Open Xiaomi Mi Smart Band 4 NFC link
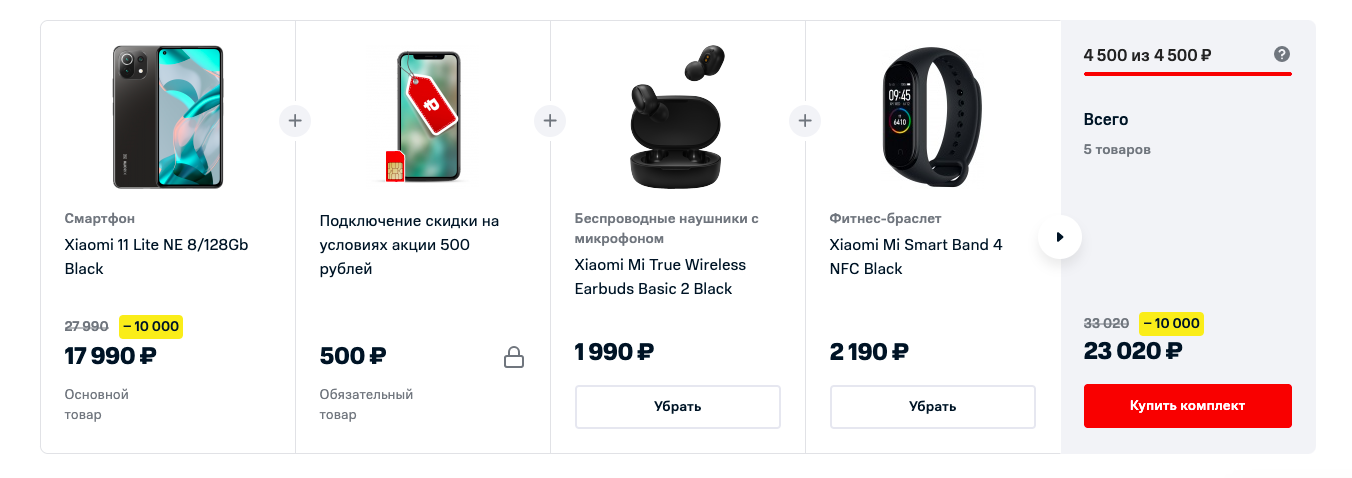The width and height of the screenshot is (1352, 478). [x=916, y=256]
